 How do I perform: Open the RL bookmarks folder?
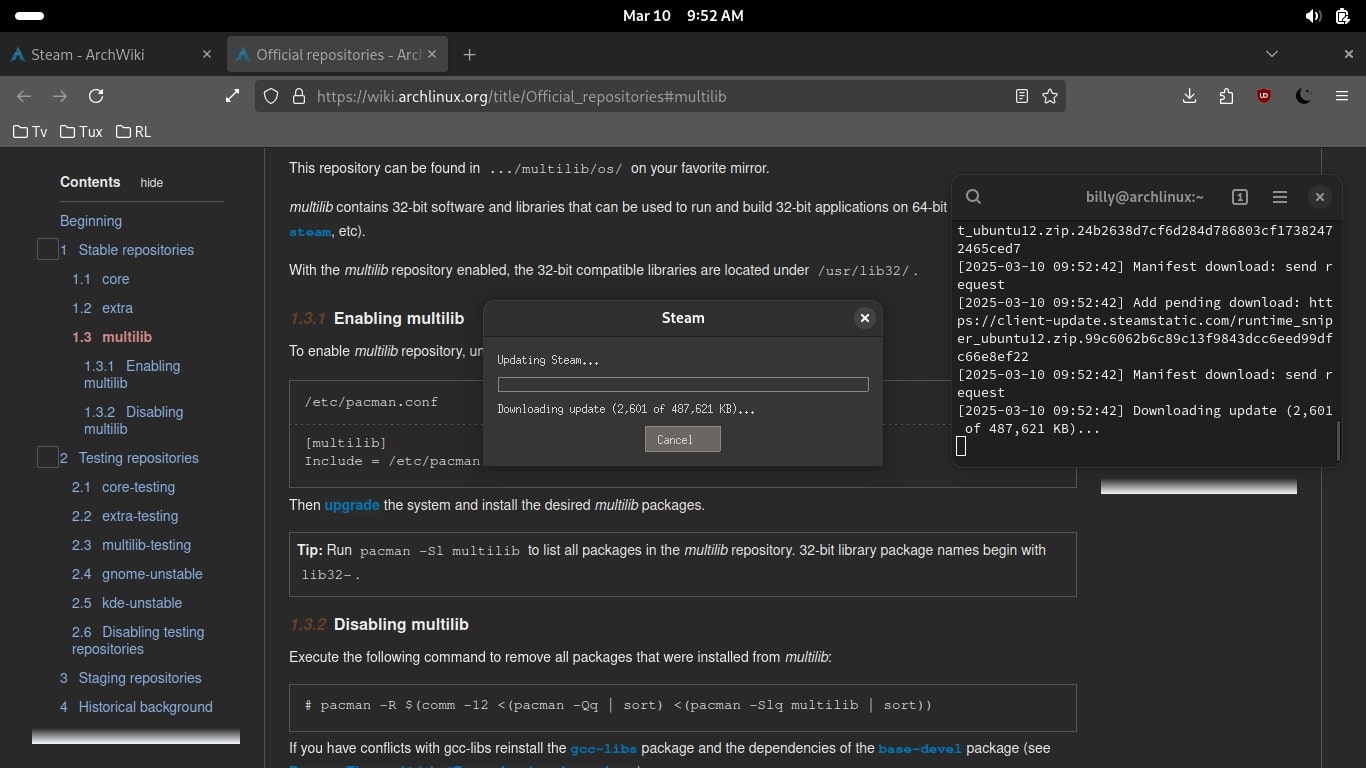coord(134,131)
